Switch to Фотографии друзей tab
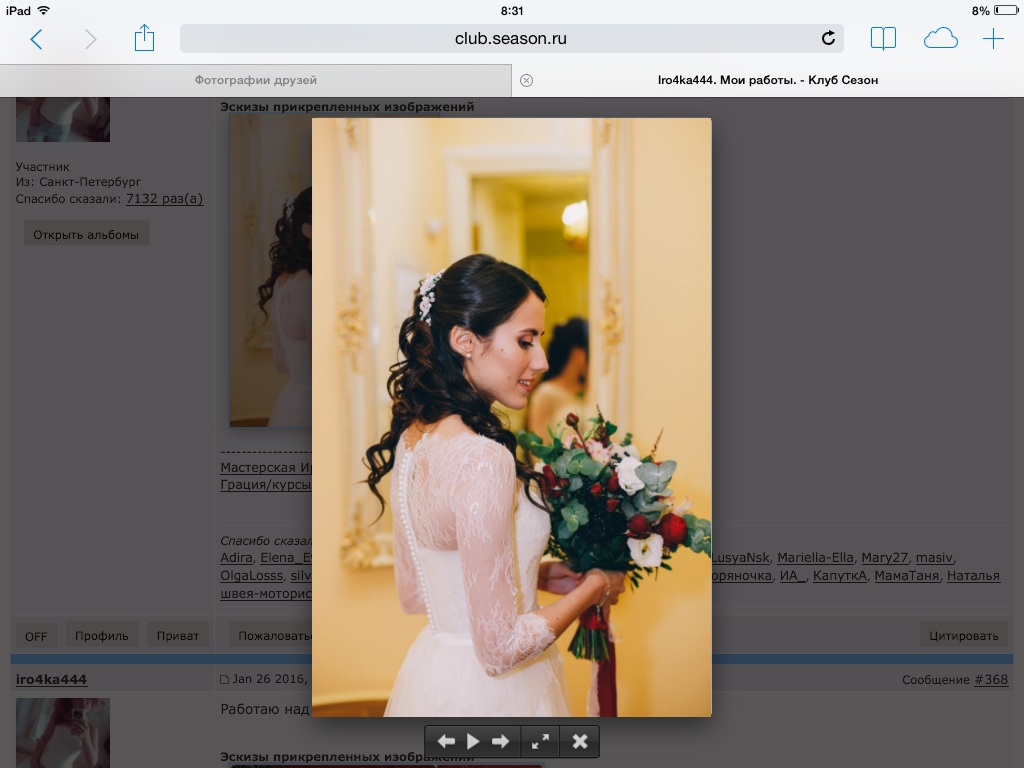Viewport: 1024px width, 768px height. click(255, 80)
